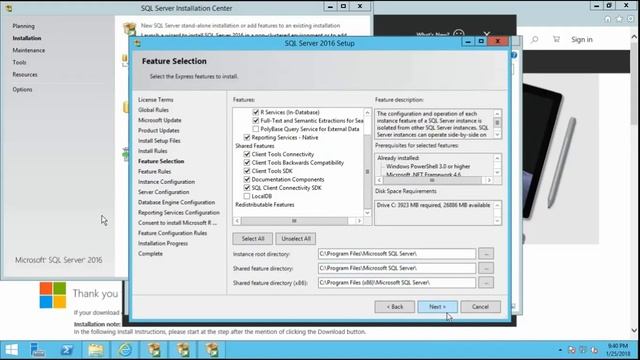Click the search icon in the browser window
The width and height of the screenshot is (640, 360).
coord(534,40)
